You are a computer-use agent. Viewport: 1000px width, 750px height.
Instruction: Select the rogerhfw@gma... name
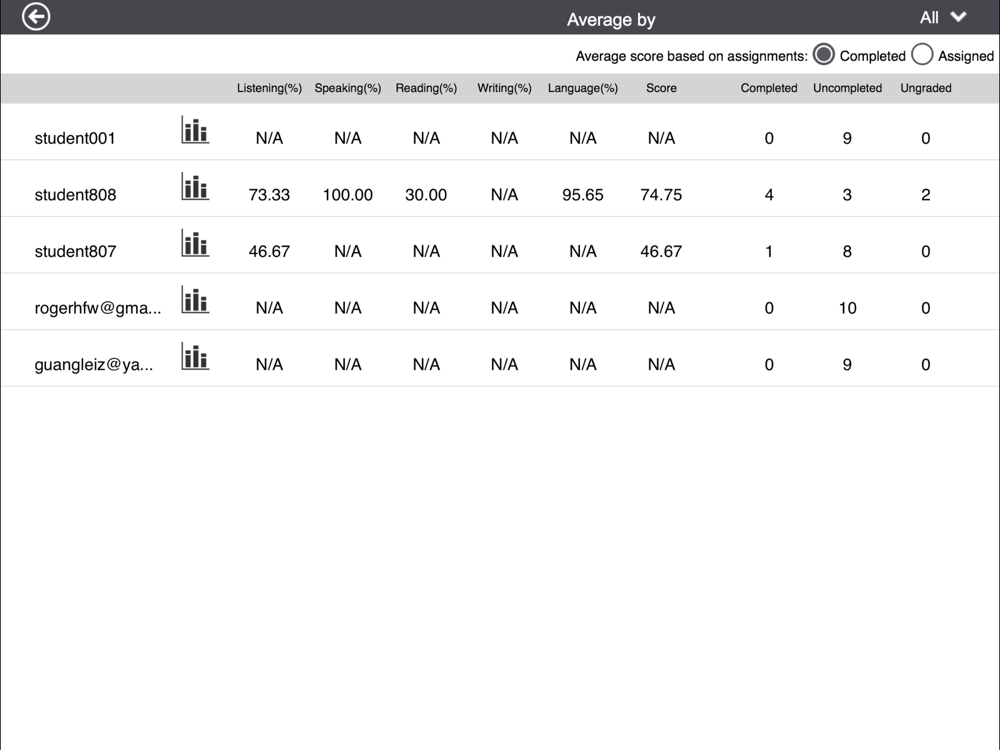pyautogui.click(x=98, y=308)
